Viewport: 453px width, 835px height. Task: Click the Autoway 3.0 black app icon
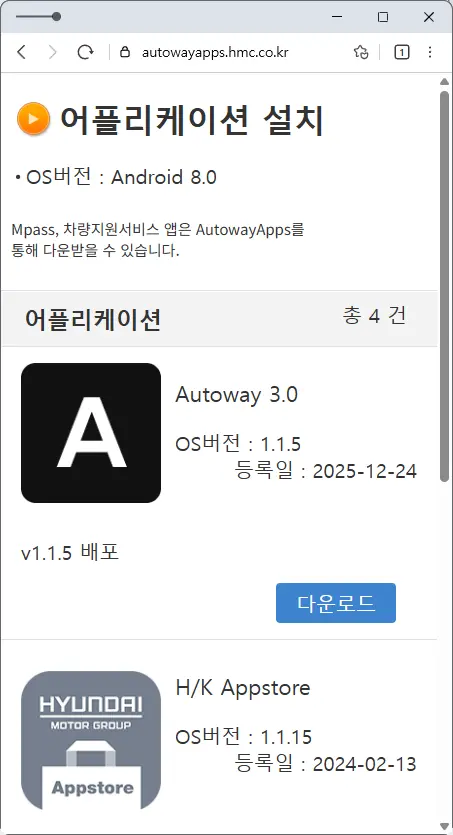click(x=91, y=433)
